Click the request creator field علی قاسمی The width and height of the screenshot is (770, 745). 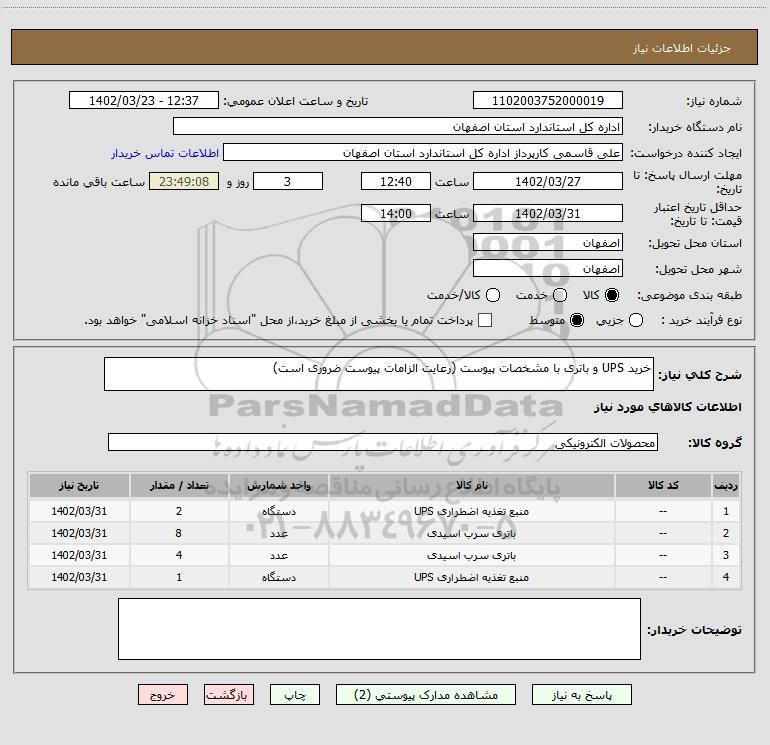click(x=423, y=153)
